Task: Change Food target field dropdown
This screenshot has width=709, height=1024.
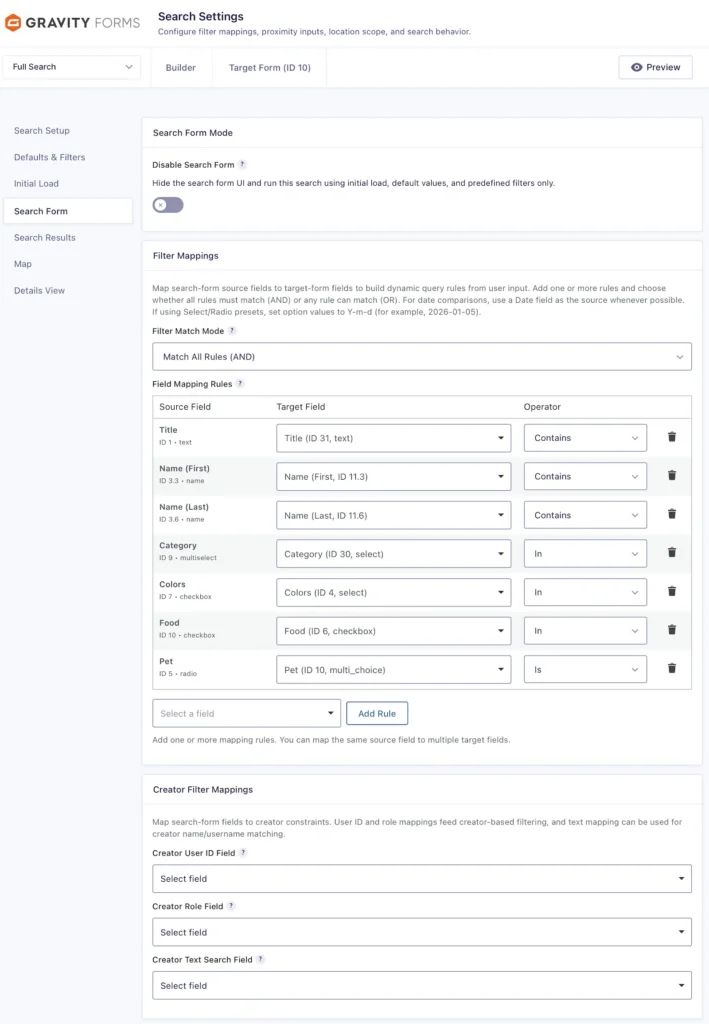Action: (x=394, y=631)
